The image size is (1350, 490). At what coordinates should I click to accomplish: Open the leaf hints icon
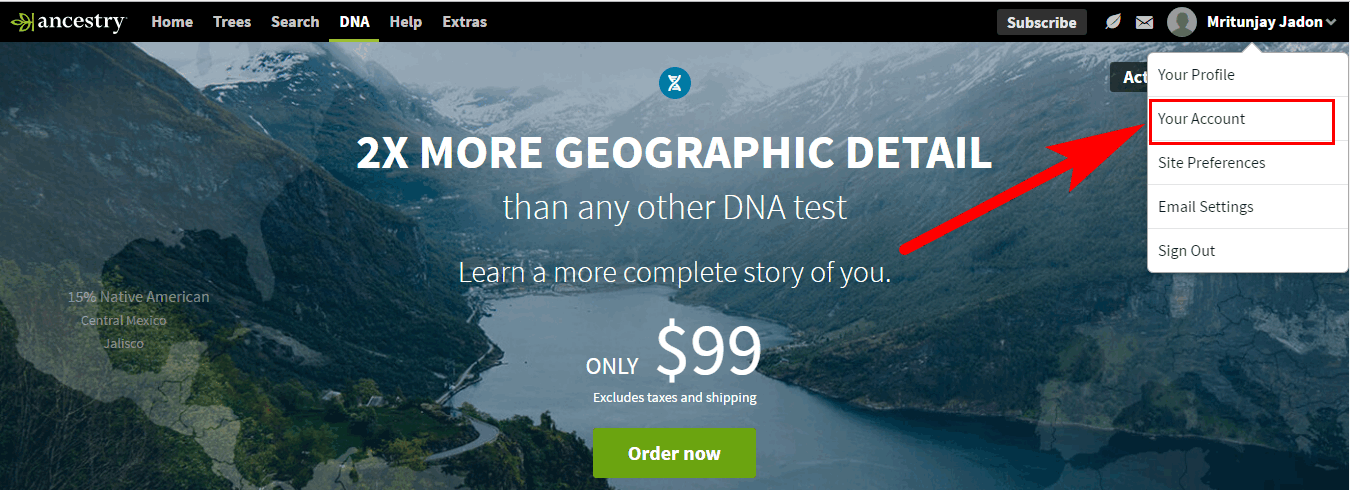1113,22
